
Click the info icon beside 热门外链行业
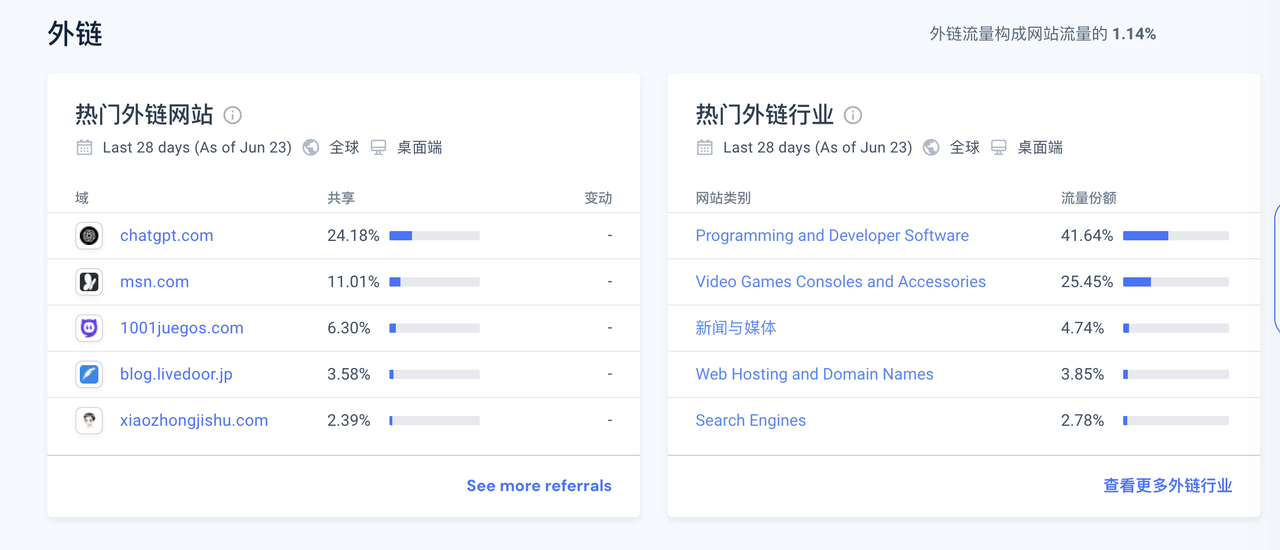pos(853,115)
